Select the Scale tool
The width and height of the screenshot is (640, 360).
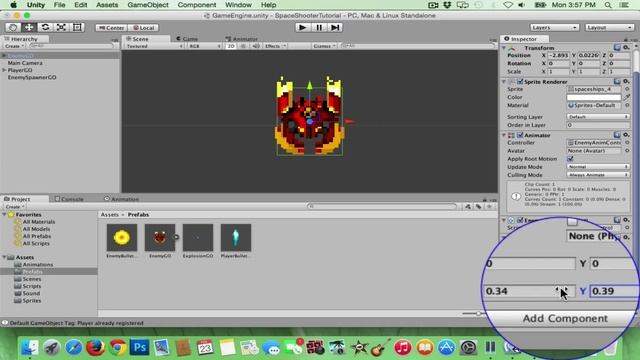(61, 27)
